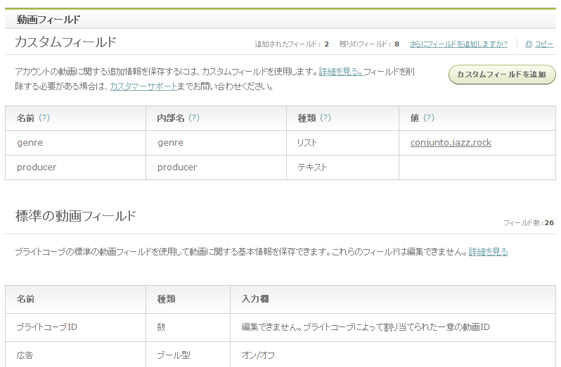Click the 追加されたフィールド: 2 counter

tap(292, 44)
